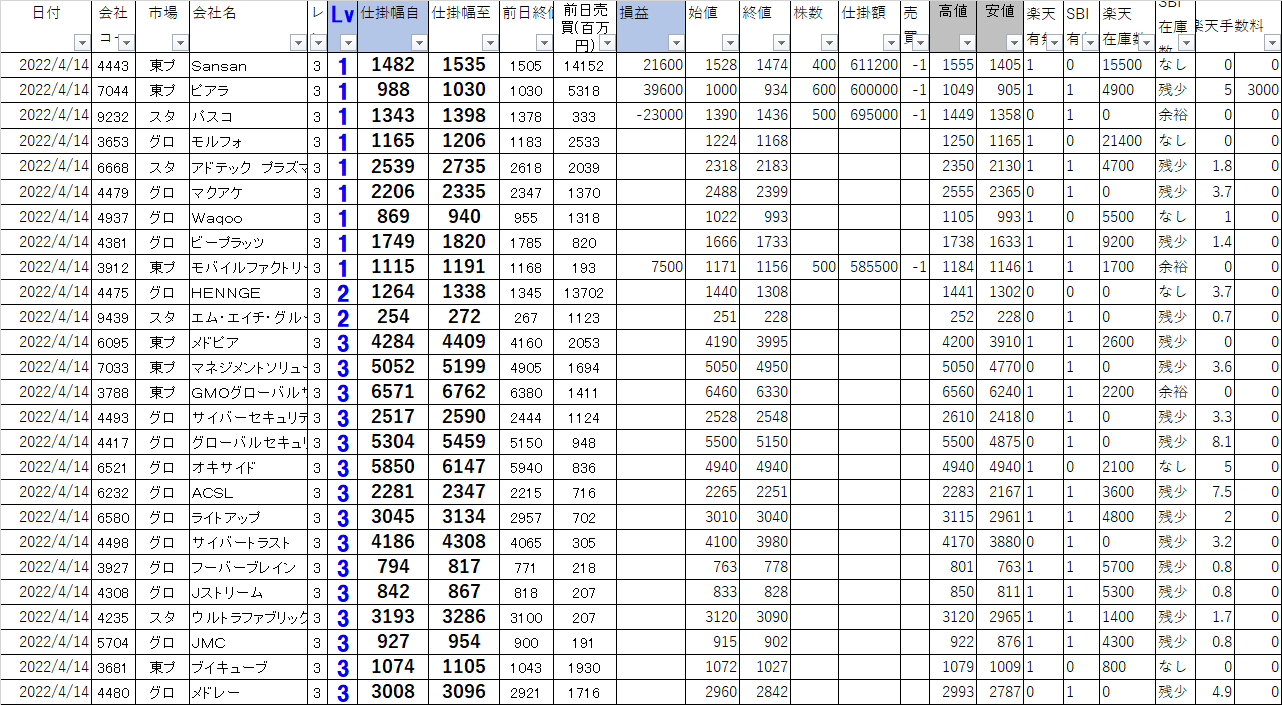Select the モルフォ company name cell
Screen dimensions: 1282x705
coord(249,141)
